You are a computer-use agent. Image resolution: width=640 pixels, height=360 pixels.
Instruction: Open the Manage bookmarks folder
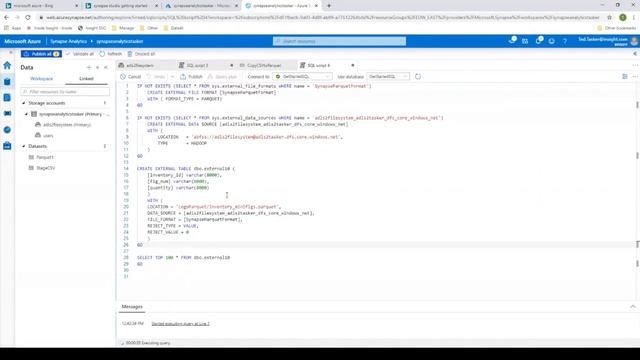click(x=123, y=28)
